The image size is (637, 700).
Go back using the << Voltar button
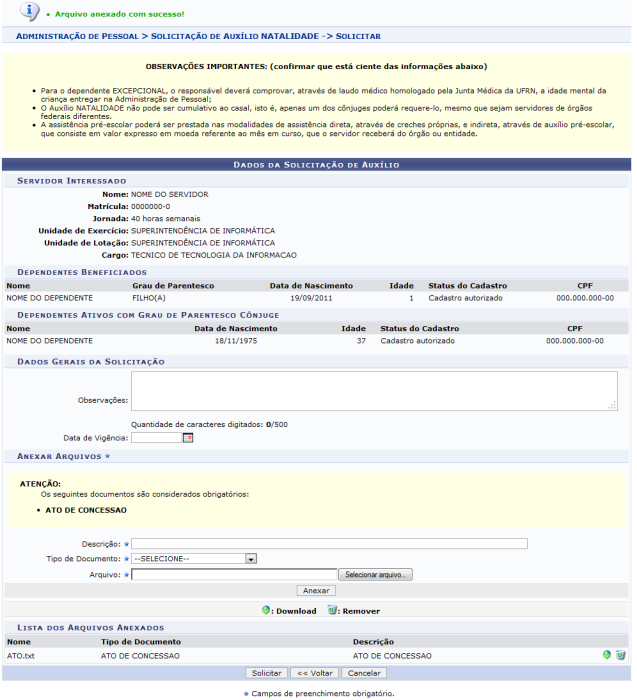click(316, 673)
